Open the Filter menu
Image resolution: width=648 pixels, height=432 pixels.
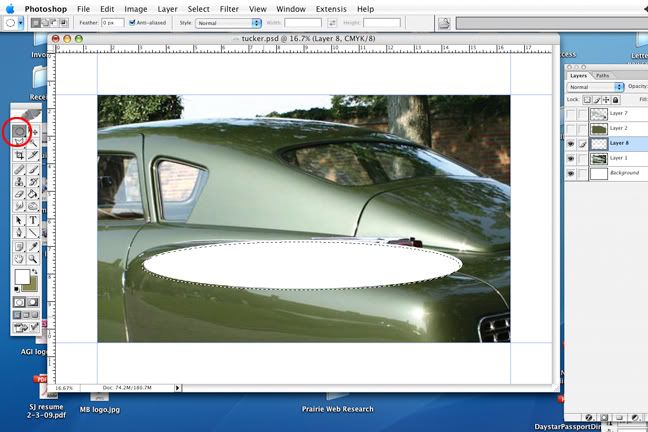tap(230, 8)
